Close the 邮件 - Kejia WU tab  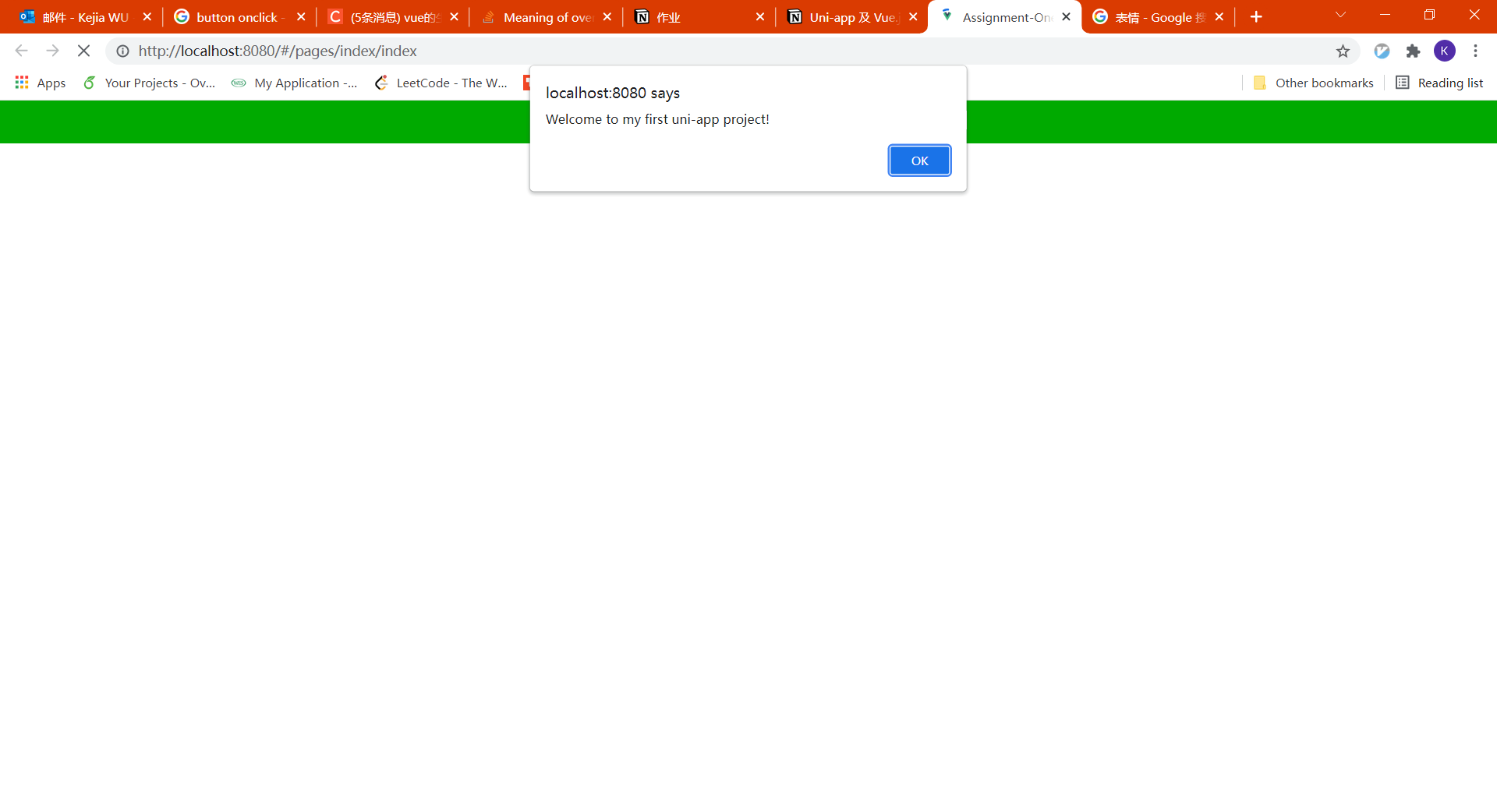coord(147,17)
